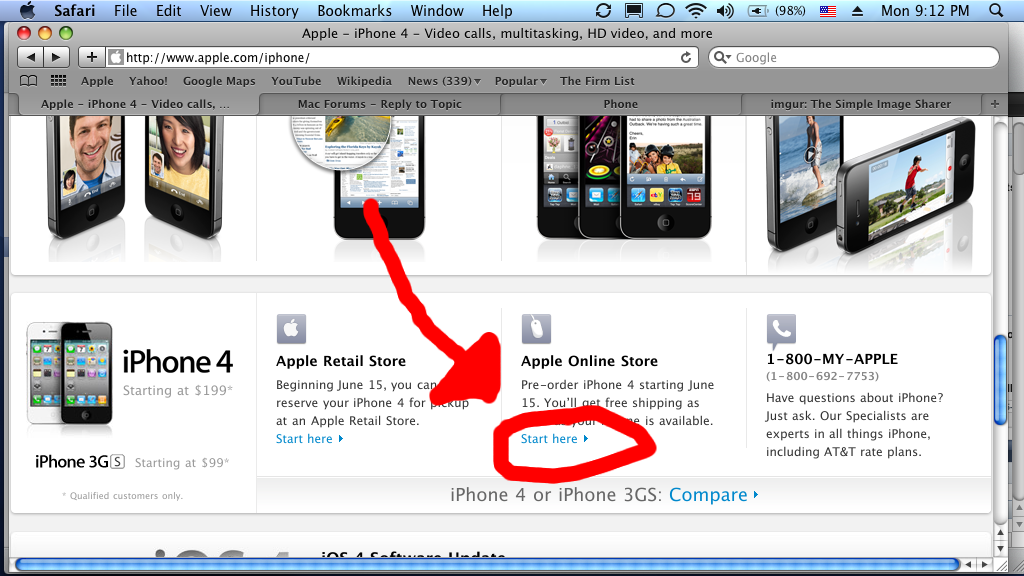1024x576 pixels.
Task: Click the scroll down arrow
Action: [x=1000, y=548]
